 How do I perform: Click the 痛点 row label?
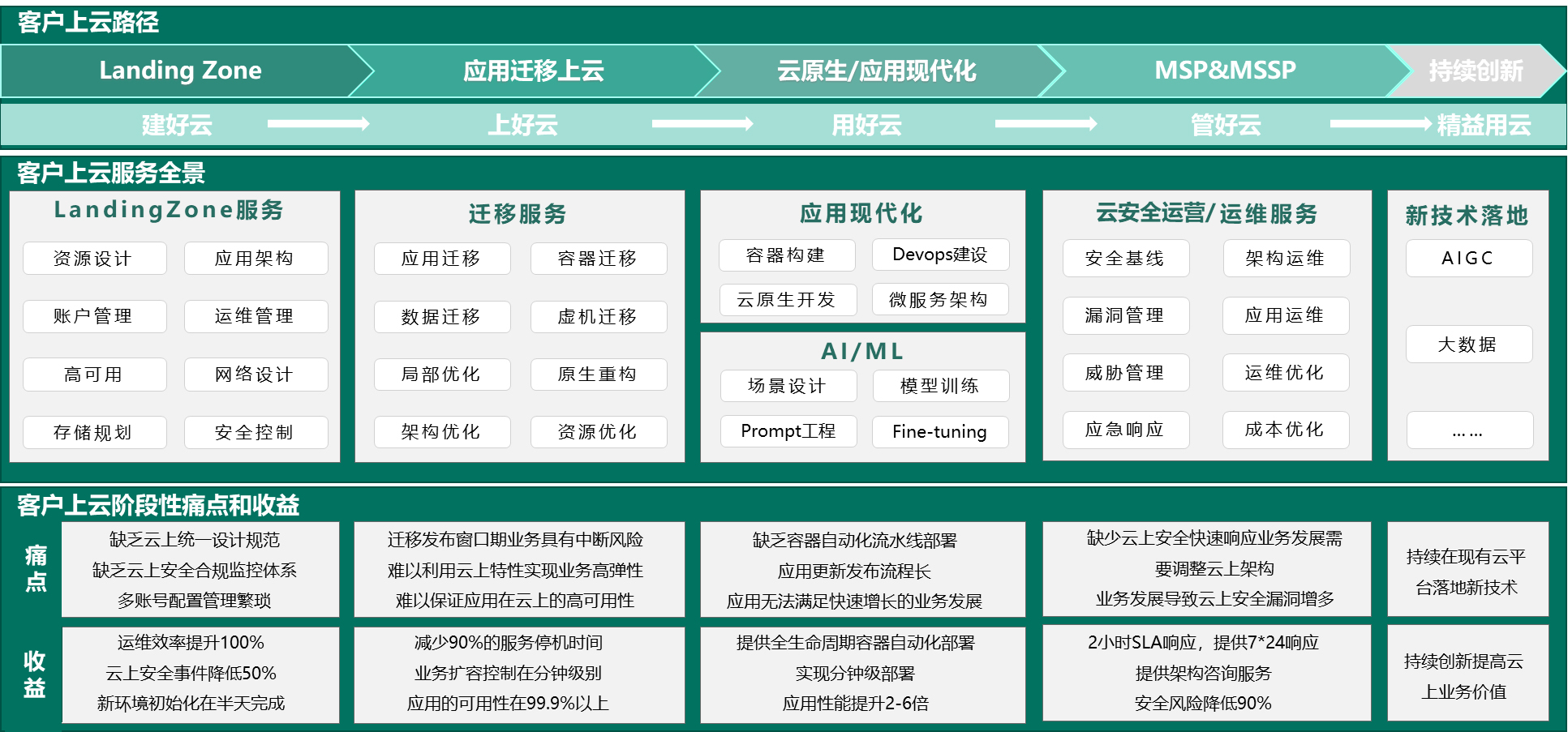[x=36, y=569]
